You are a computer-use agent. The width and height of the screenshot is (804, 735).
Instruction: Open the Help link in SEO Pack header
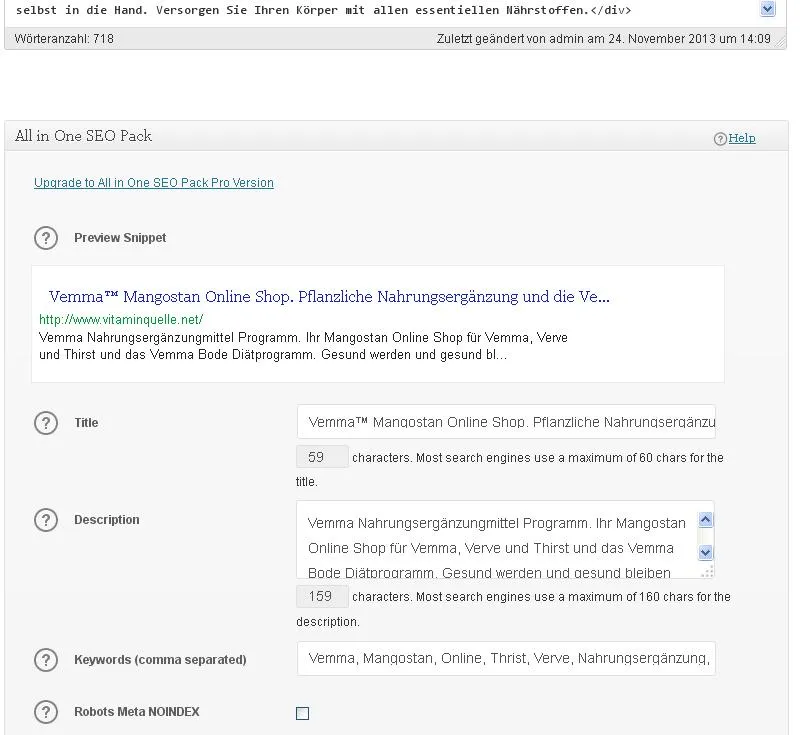[742, 138]
